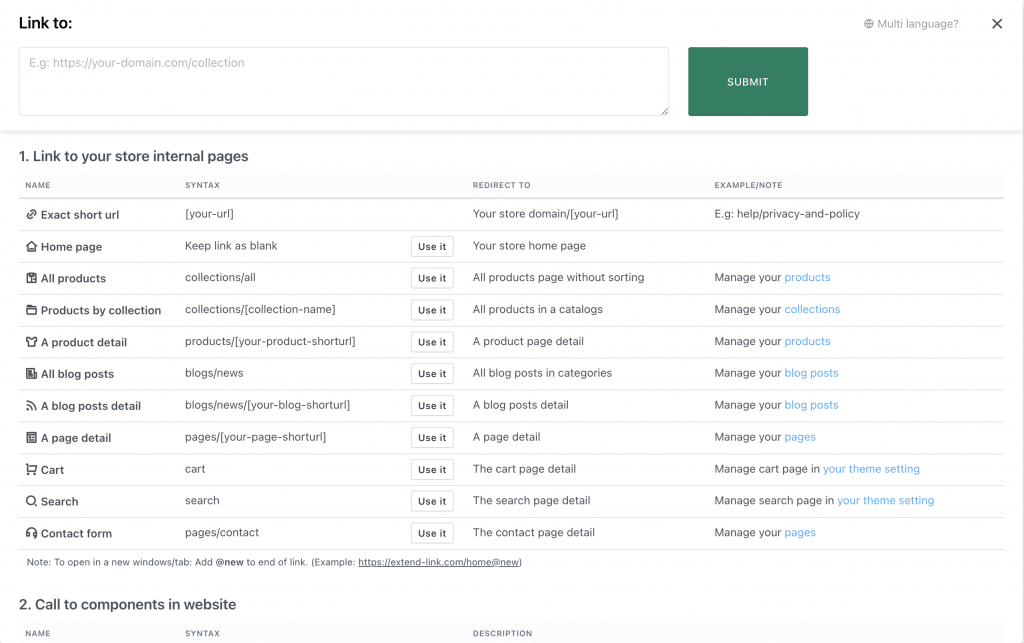Click the magnifier icon in Search row
1024x643 pixels.
pos(32,502)
